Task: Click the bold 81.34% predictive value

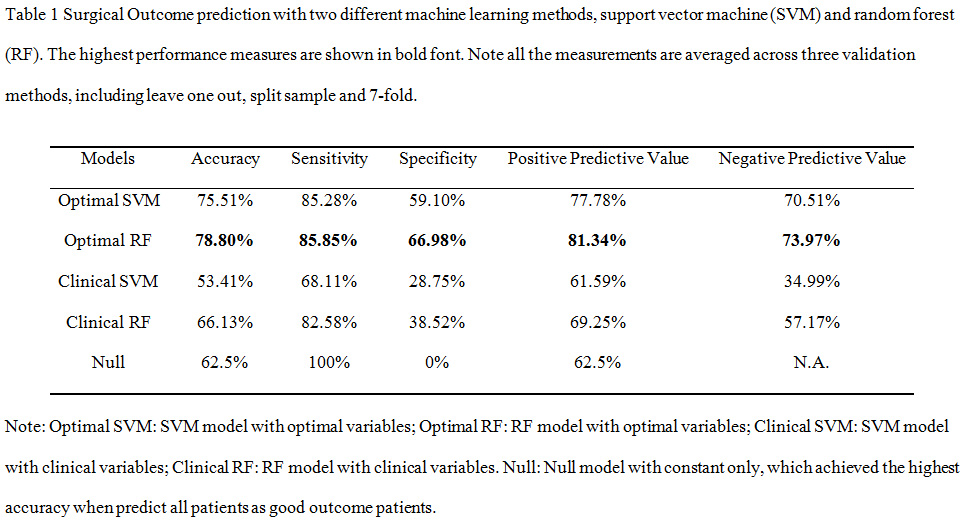Action: coord(598,240)
